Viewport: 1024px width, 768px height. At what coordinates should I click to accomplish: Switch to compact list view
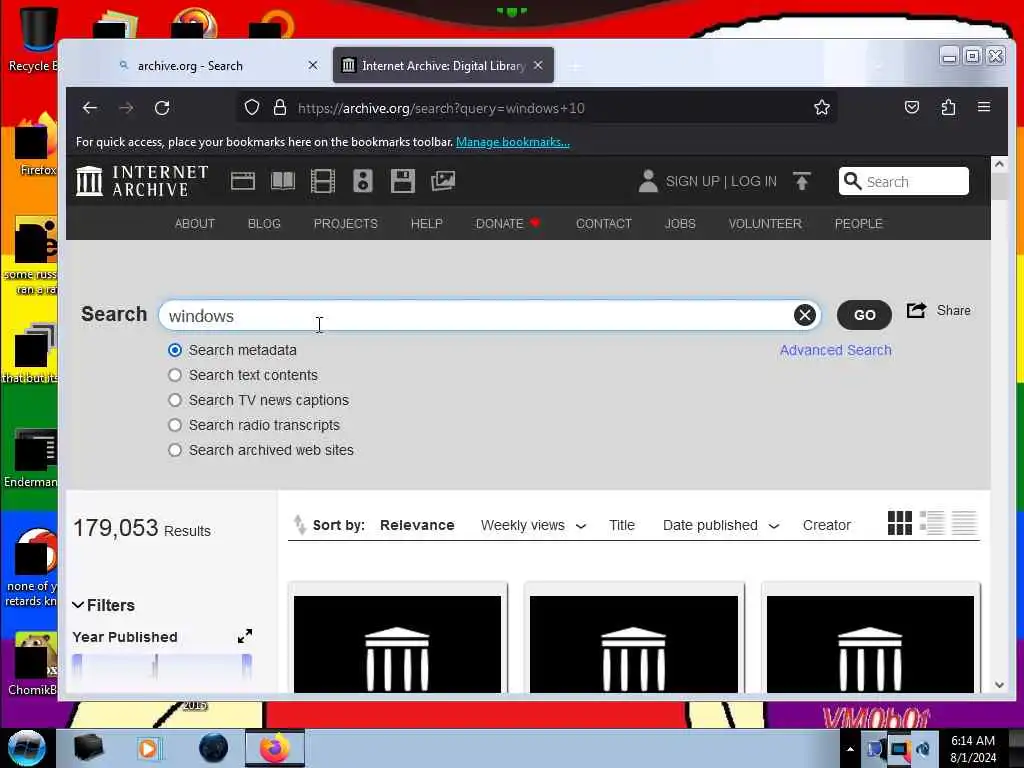[964, 523]
